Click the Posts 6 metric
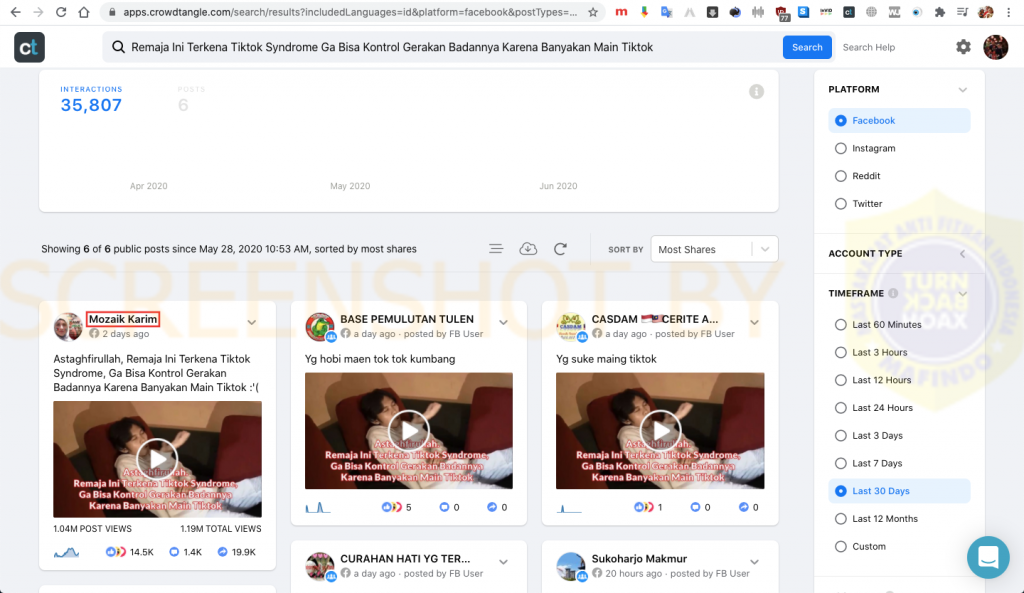Viewport: 1024px width, 593px height. click(191, 100)
